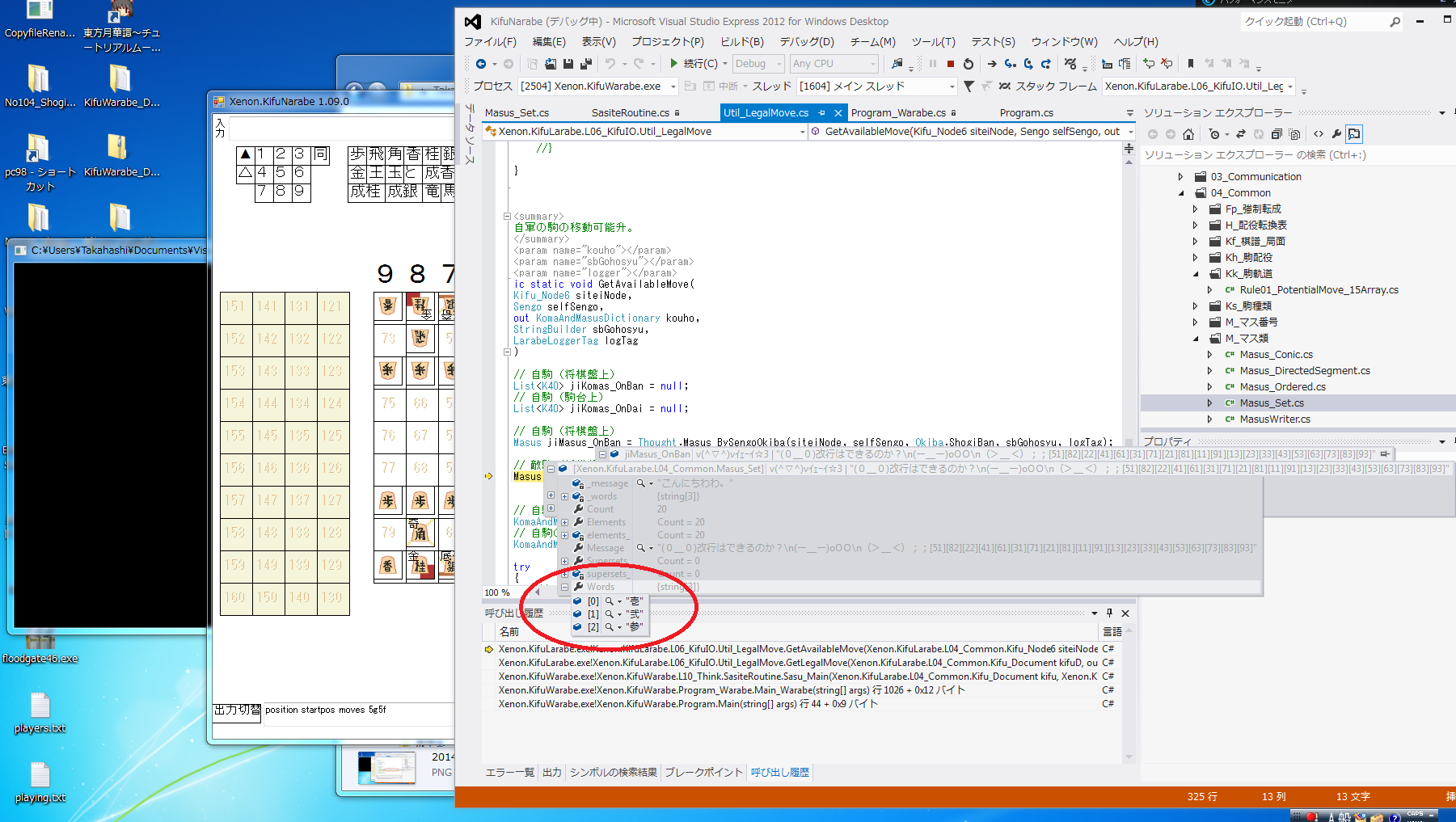This screenshot has height=822, width=1456.
Task: Open the デバッグ(D) menu
Action: coord(806,42)
